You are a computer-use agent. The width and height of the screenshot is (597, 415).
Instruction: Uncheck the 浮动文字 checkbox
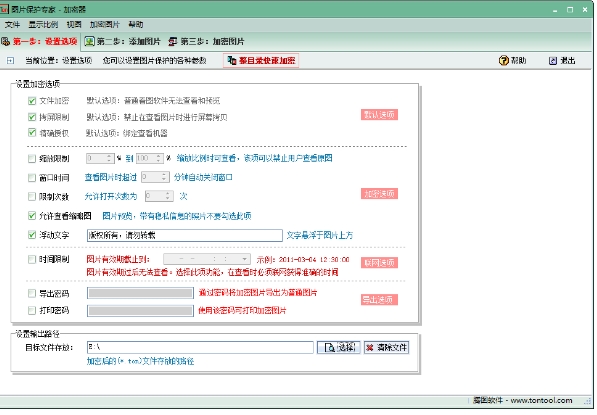(32, 235)
